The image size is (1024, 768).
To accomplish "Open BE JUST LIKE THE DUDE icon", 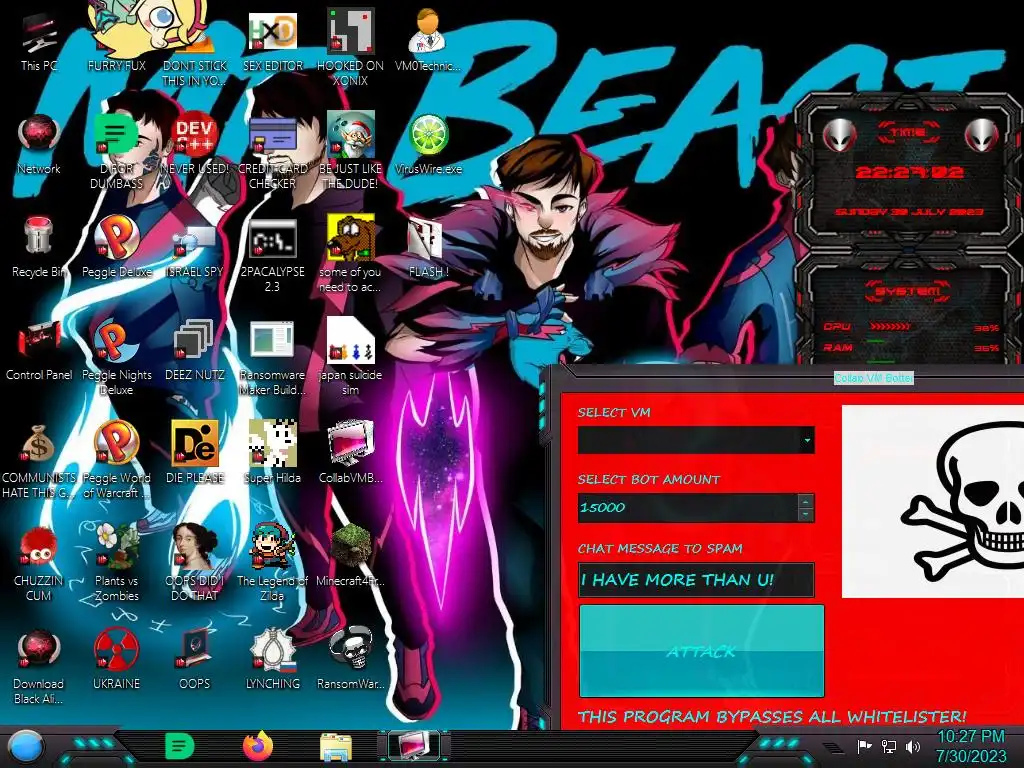I will click(x=350, y=150).
